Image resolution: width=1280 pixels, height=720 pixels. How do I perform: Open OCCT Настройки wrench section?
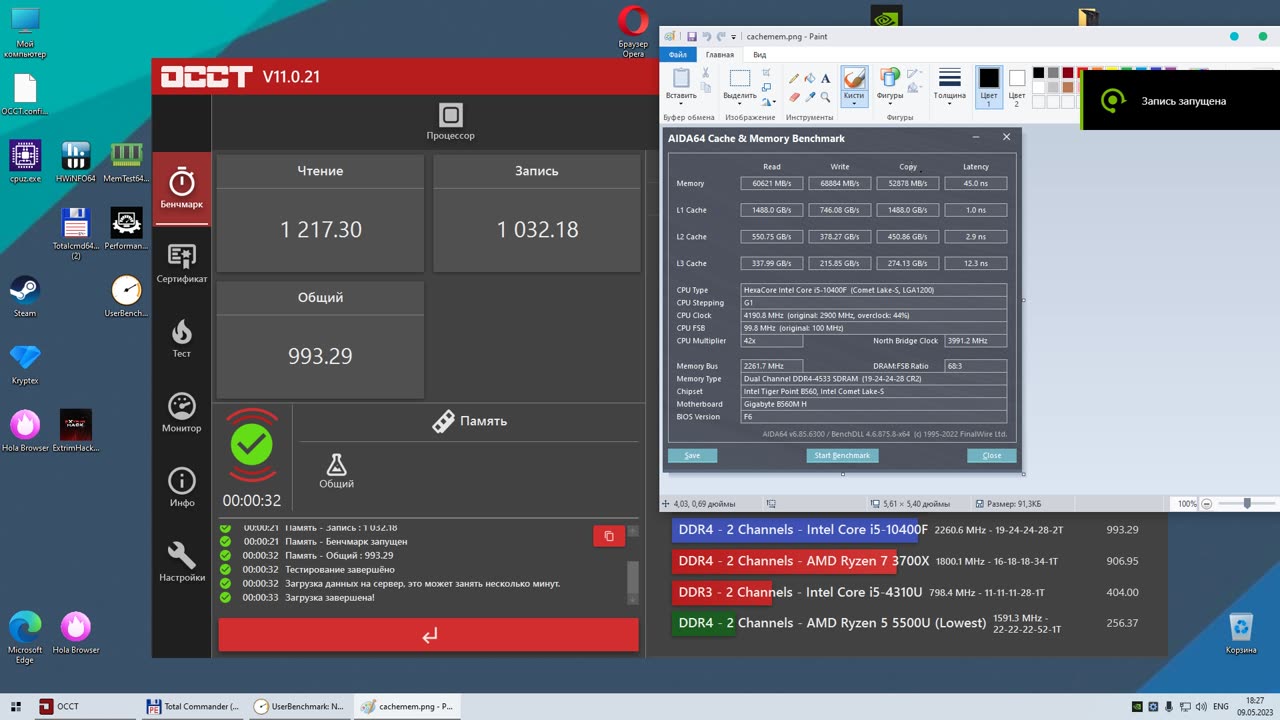click(x=181, y=562)
